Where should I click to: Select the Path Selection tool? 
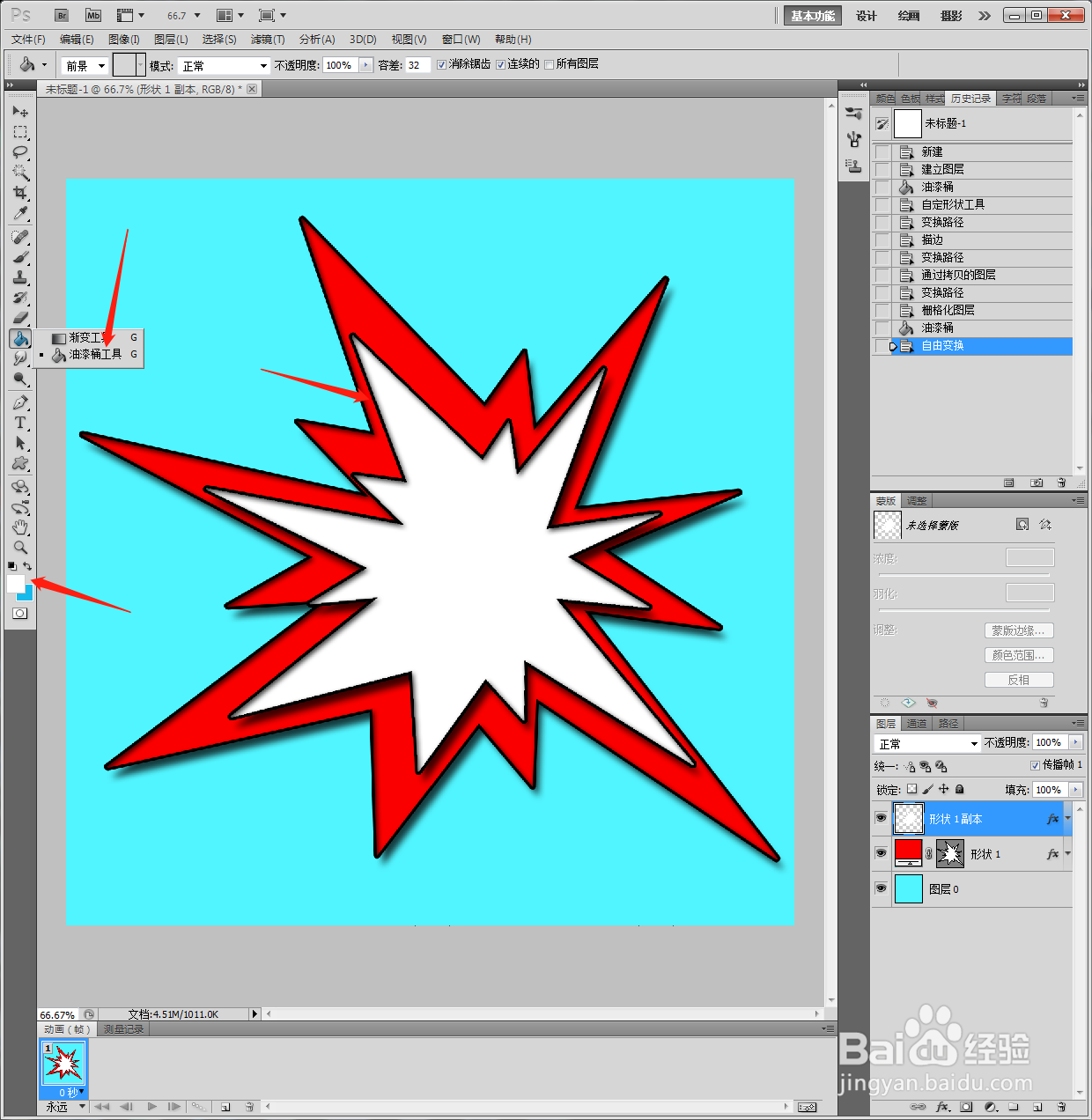20,443
